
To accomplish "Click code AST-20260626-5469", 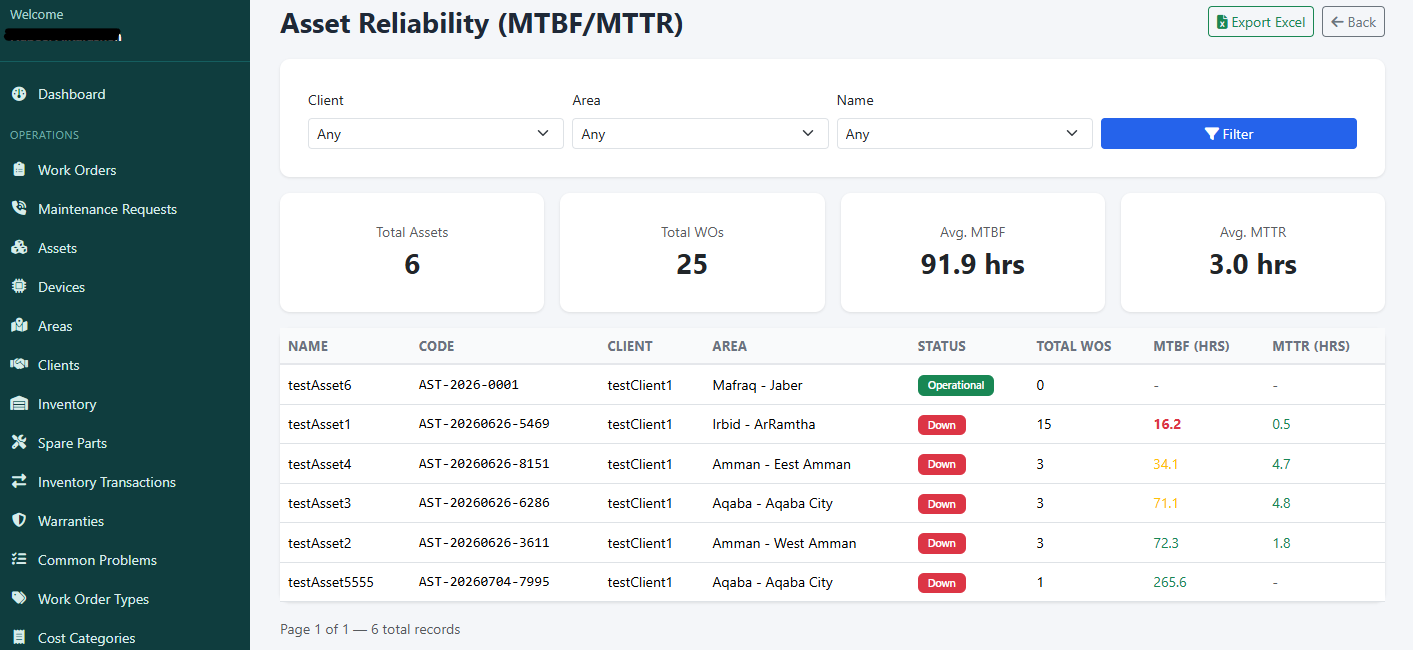I will (484, 424).
